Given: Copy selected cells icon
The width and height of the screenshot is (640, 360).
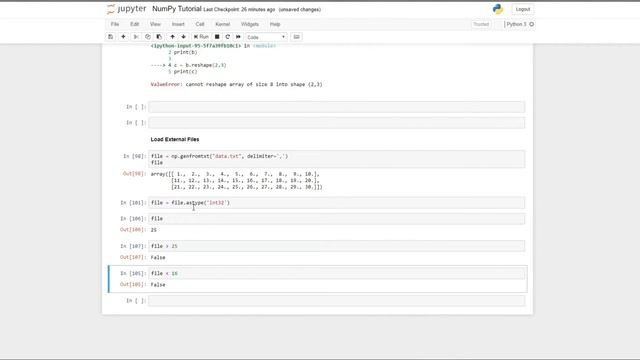Looking at the screenshot, I should coord(148,37).
